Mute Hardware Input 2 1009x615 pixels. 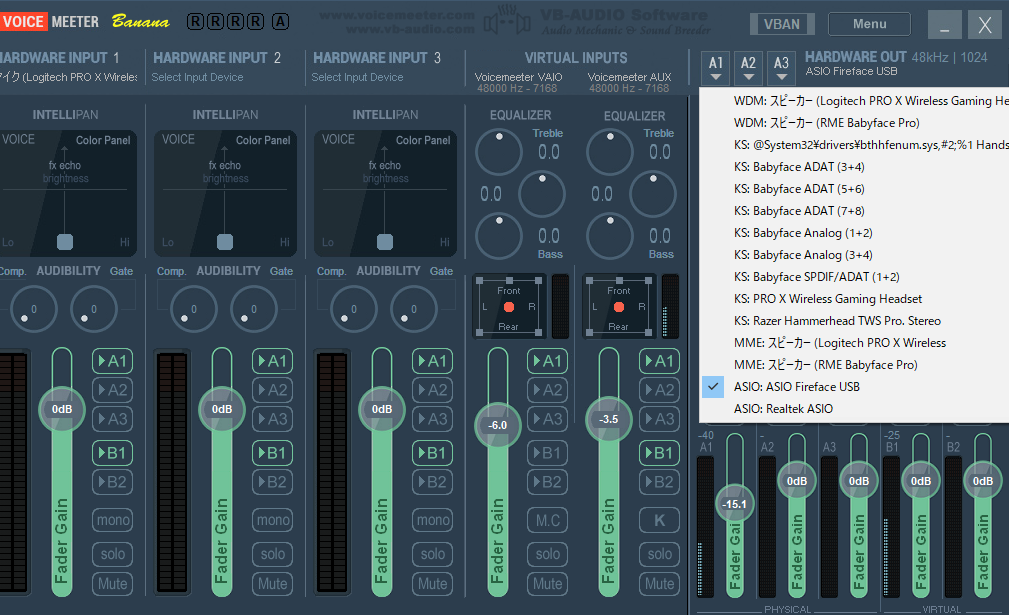pos(272,583)
